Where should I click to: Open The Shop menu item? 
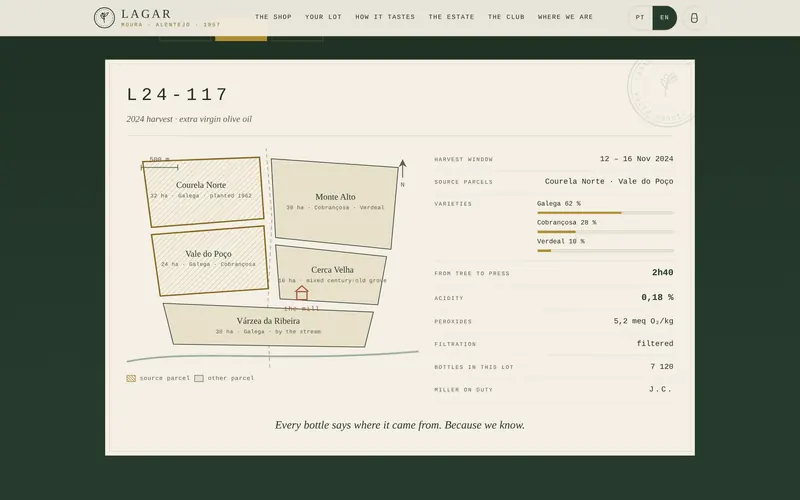[273, 17]
